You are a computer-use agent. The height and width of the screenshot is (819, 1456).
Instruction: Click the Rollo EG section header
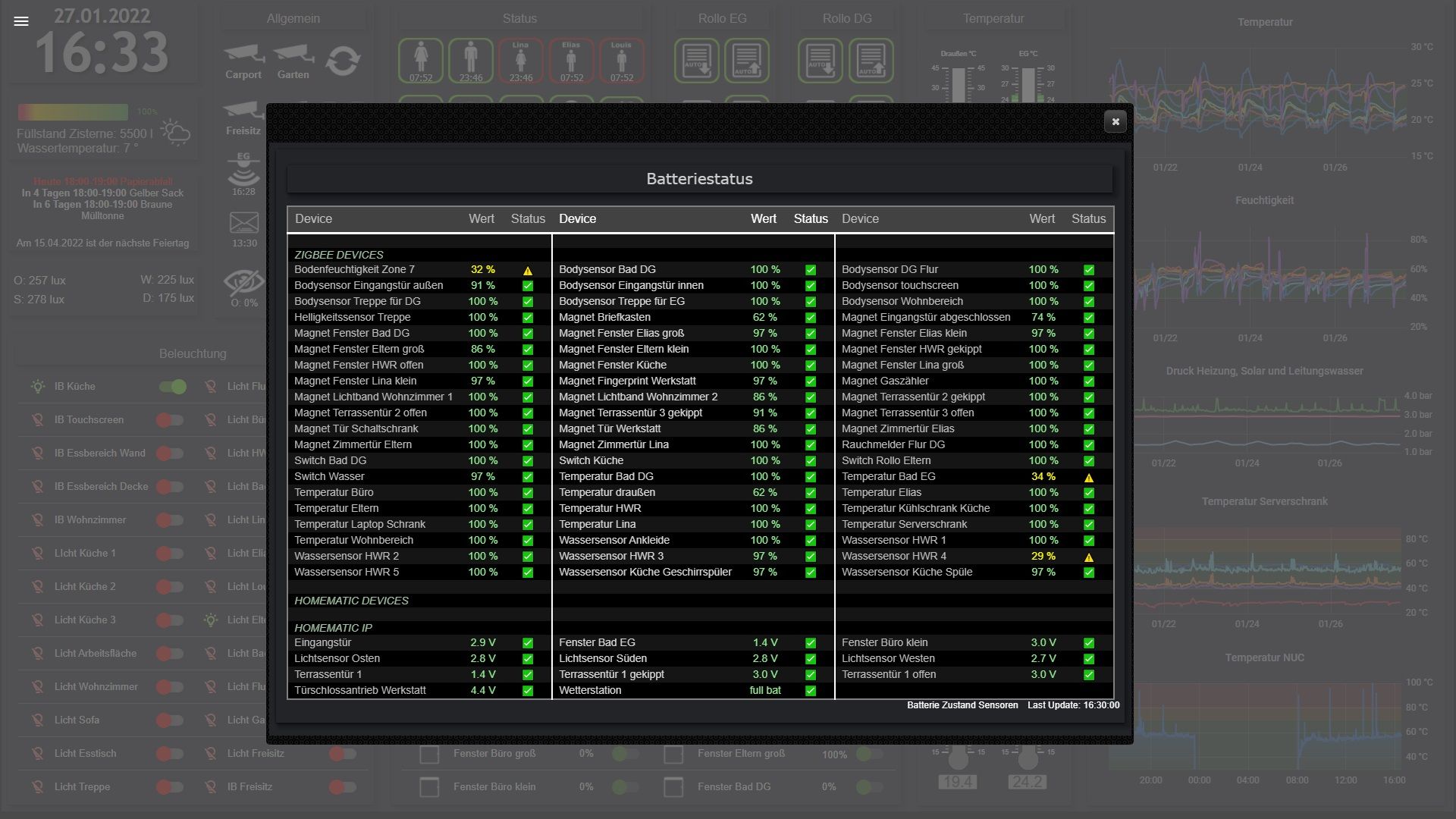point(722,19)
